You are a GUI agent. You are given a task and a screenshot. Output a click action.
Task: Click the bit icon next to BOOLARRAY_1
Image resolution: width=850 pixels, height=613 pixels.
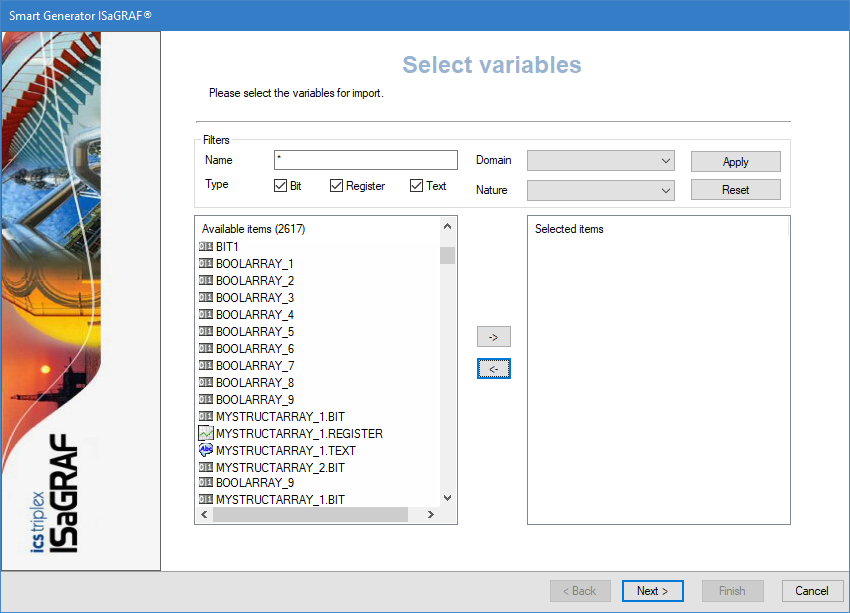[206, 263]
